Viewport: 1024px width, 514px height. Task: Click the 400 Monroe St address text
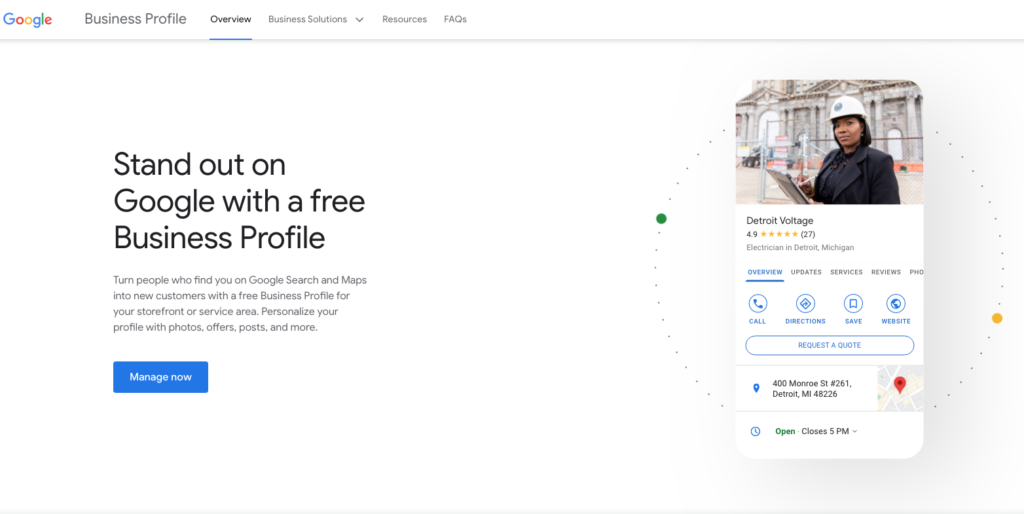[812, 389]
